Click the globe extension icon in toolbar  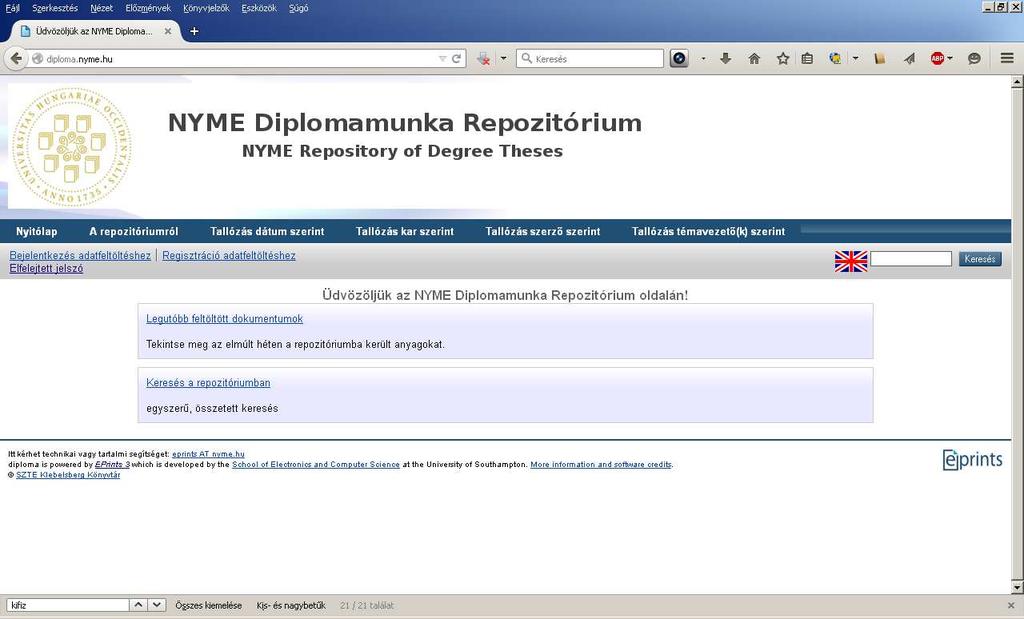click(x=835, y=59)
